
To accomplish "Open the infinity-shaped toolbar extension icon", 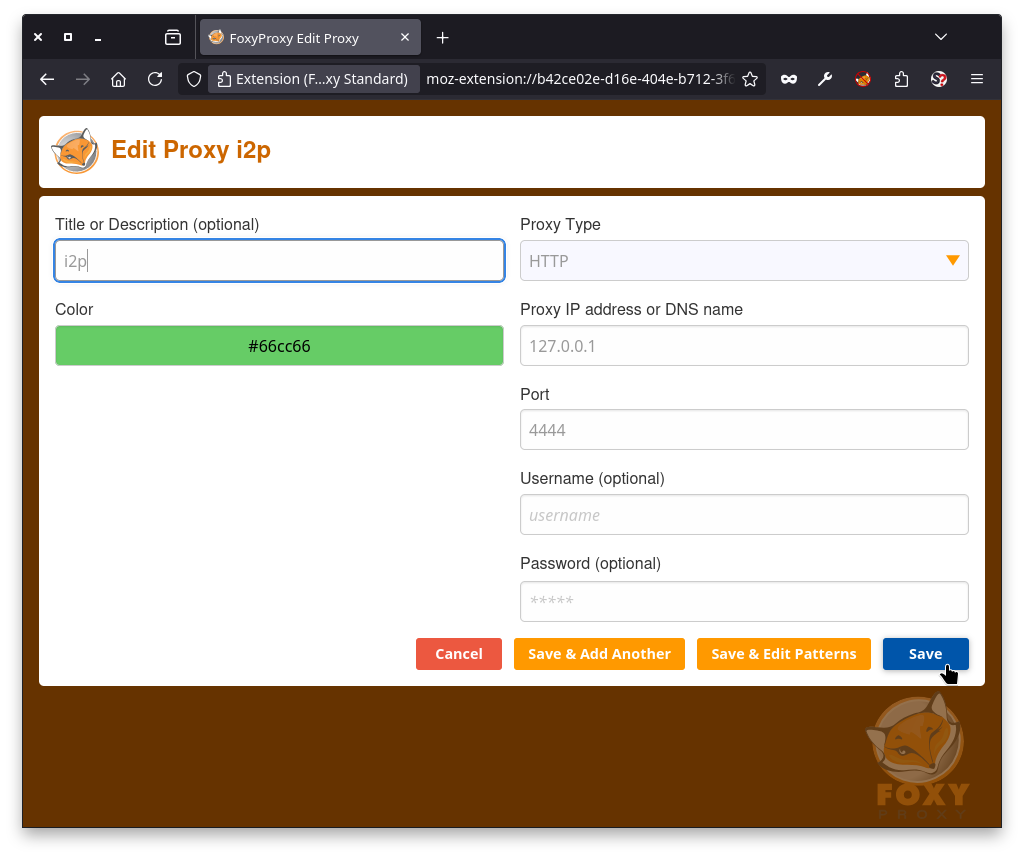I will pos(789,79).
